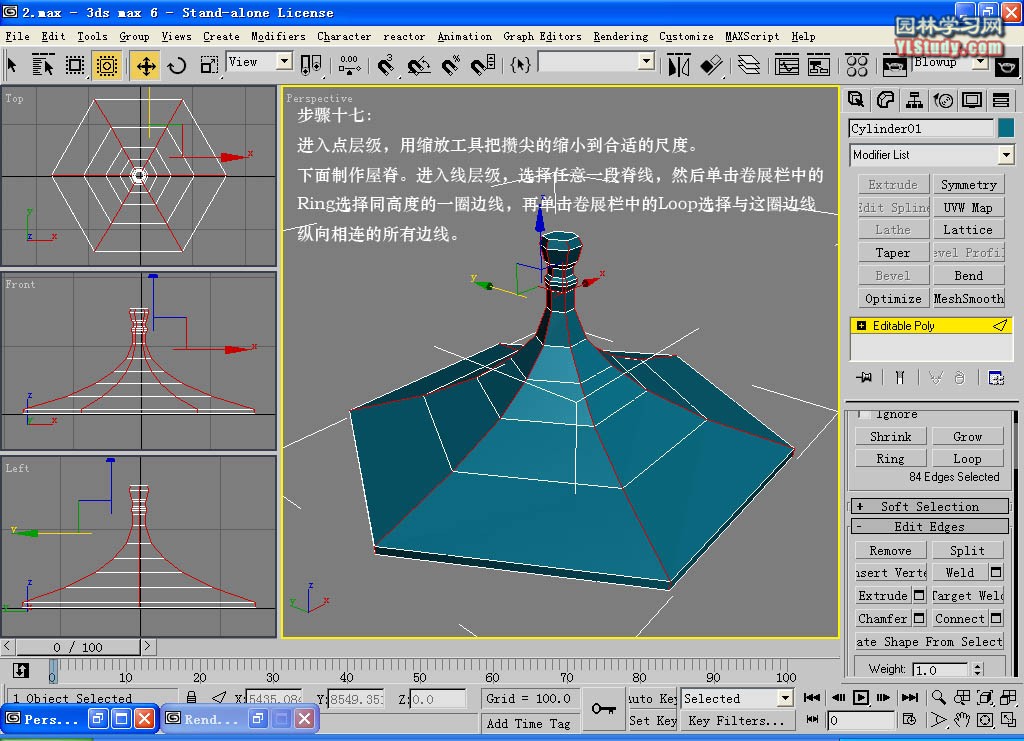Click the Select by Name toolbar icon
1024x741 pixels.
(43, 66)
